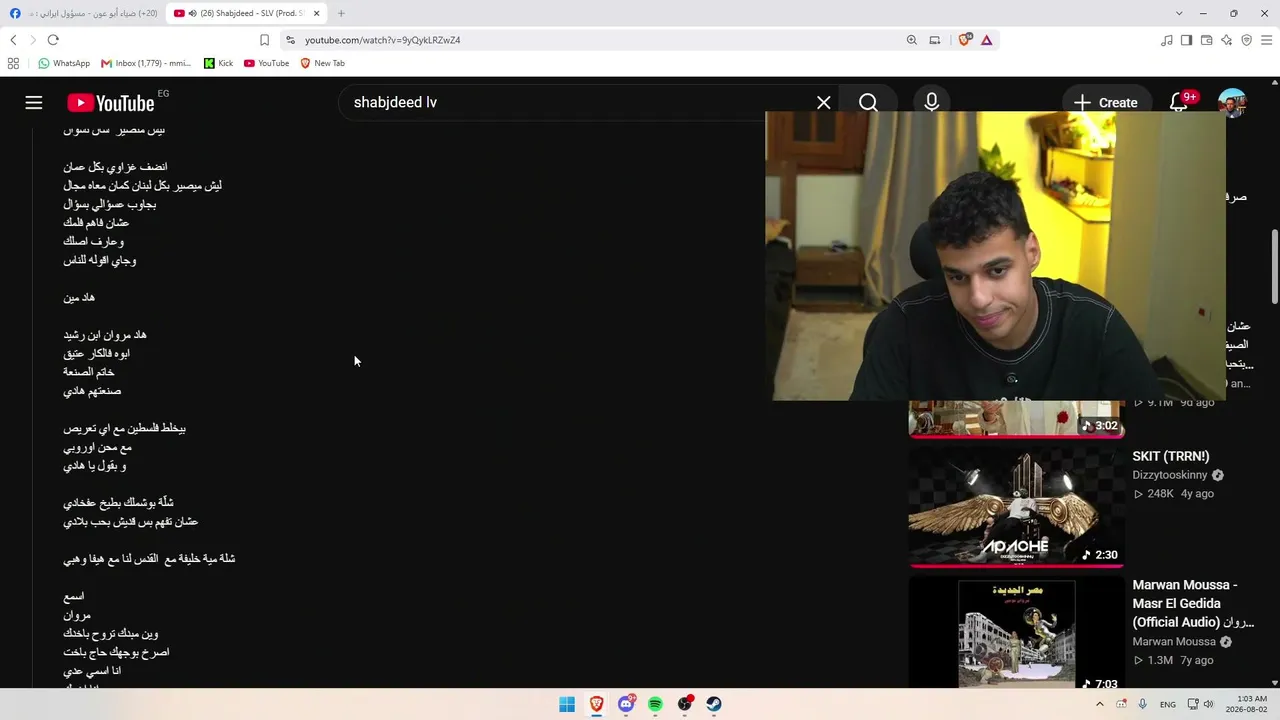Open OBS Studio from the taskbar
The width and height of the screenshot is (1280, 720).
[x=685, y=704]
